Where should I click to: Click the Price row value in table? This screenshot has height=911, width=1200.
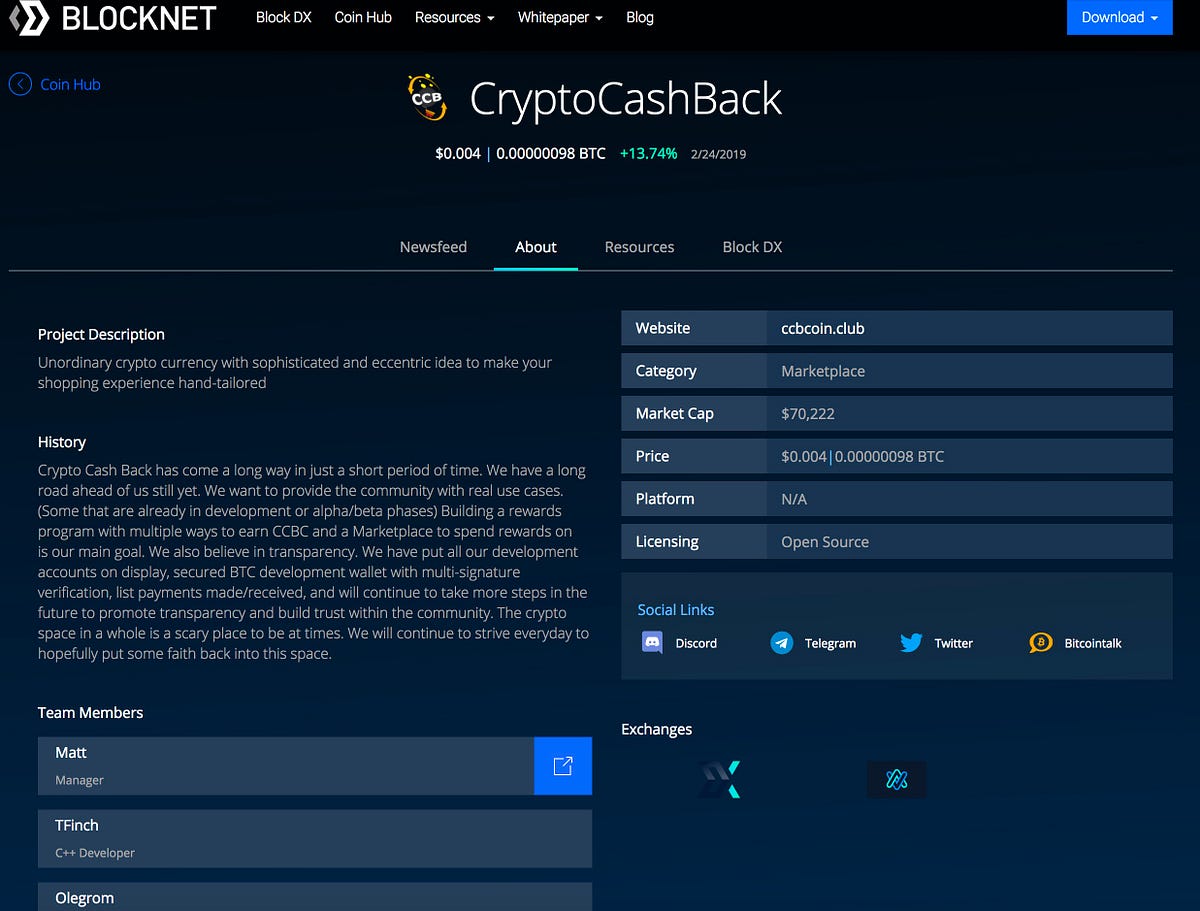[x=862, y=456]
